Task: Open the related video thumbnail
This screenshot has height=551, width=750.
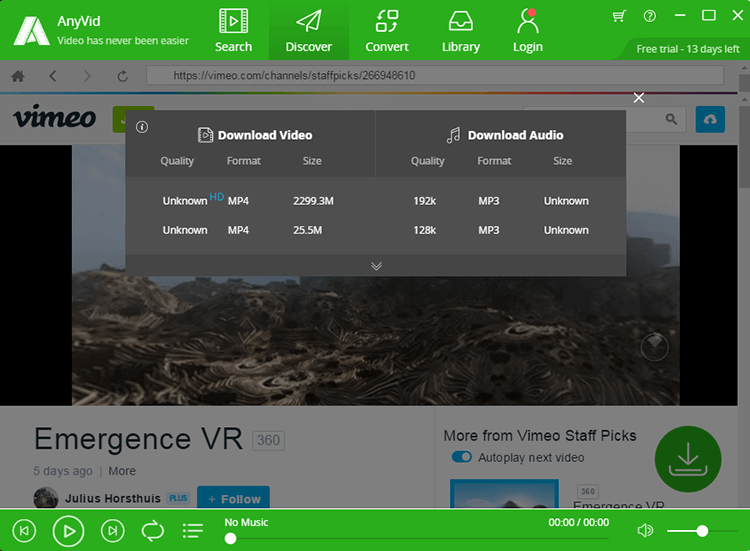Action: (504, 493)
